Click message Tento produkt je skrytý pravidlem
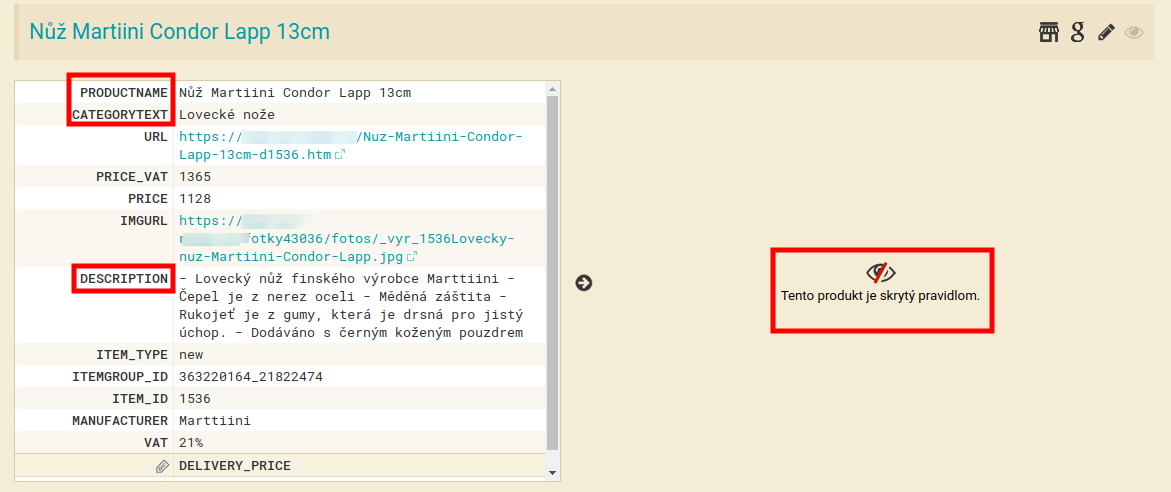Viewport: 1171px width, 492px height. pyautogui.click(x=880, y=295)
